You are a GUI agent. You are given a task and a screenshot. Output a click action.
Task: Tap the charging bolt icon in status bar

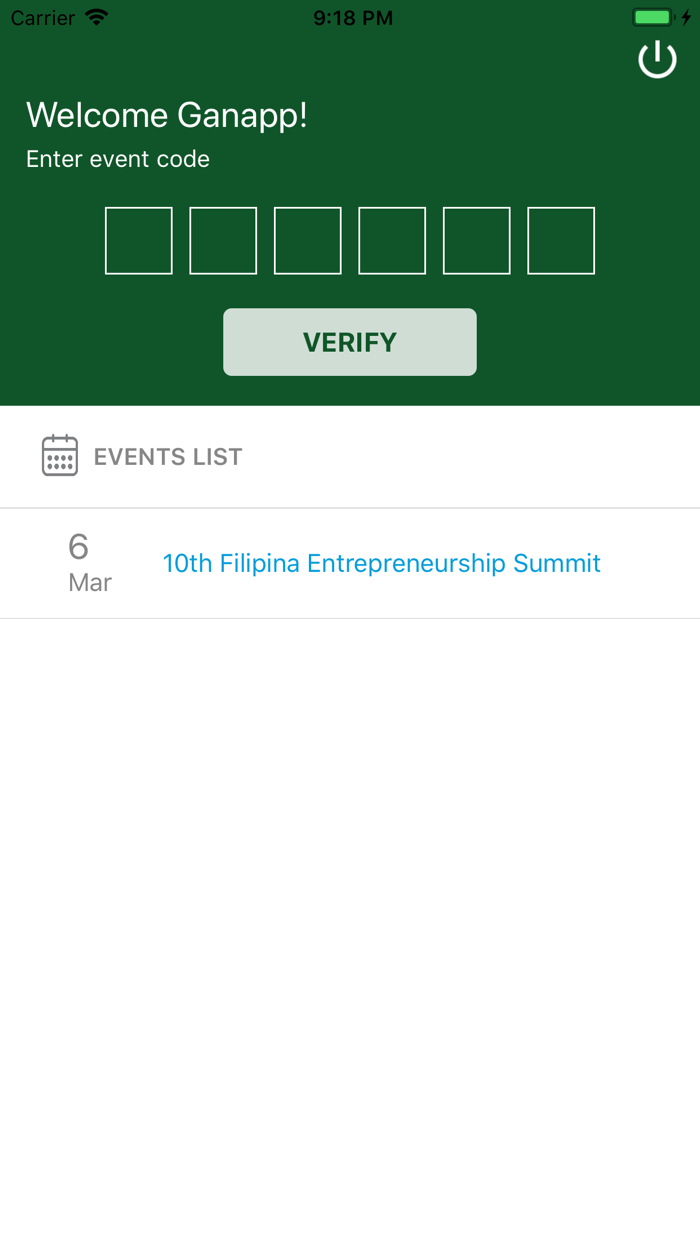684,17
